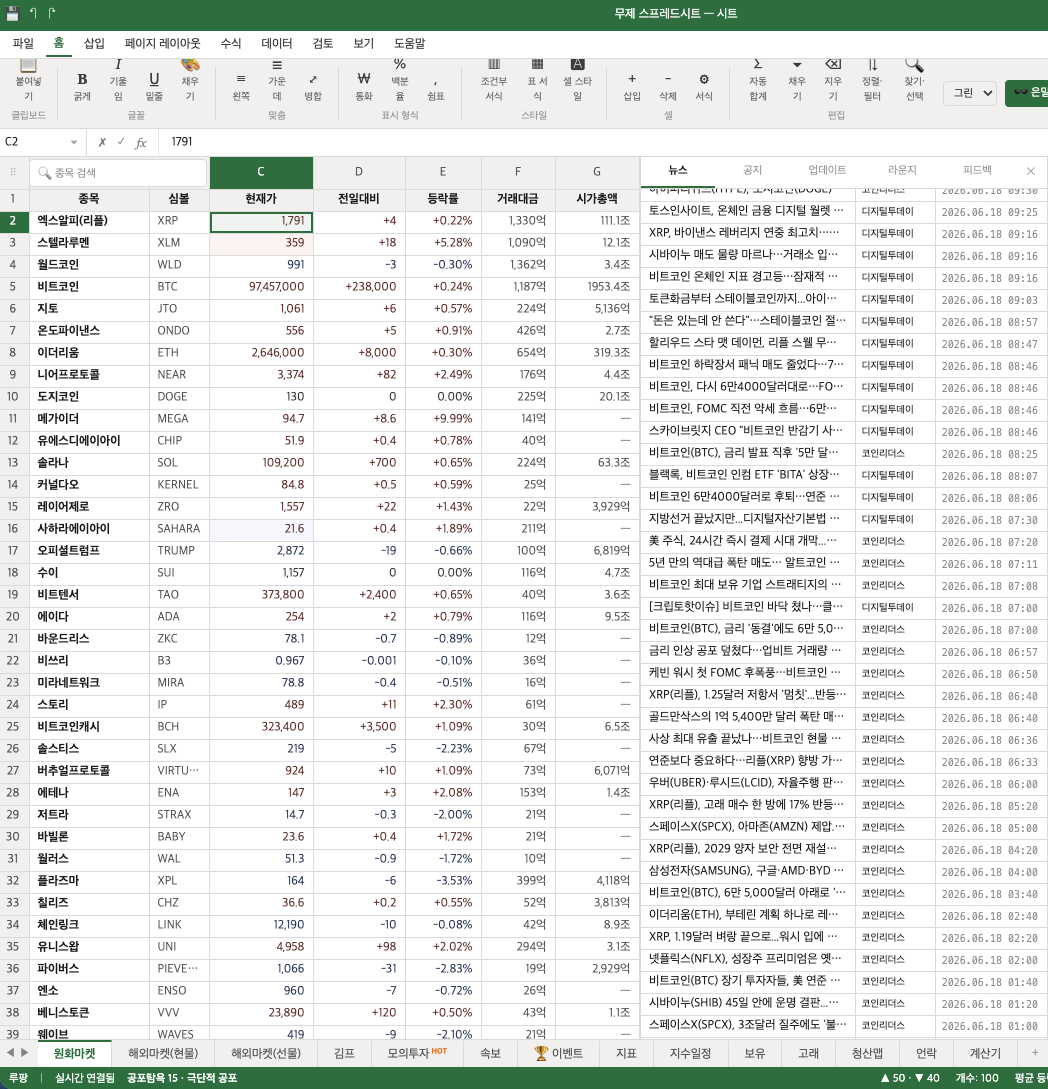The width and height of the screenshot is (1048, 1089).
Task: Apply the 백분율 percent format
Action: (x=400, y=80)
